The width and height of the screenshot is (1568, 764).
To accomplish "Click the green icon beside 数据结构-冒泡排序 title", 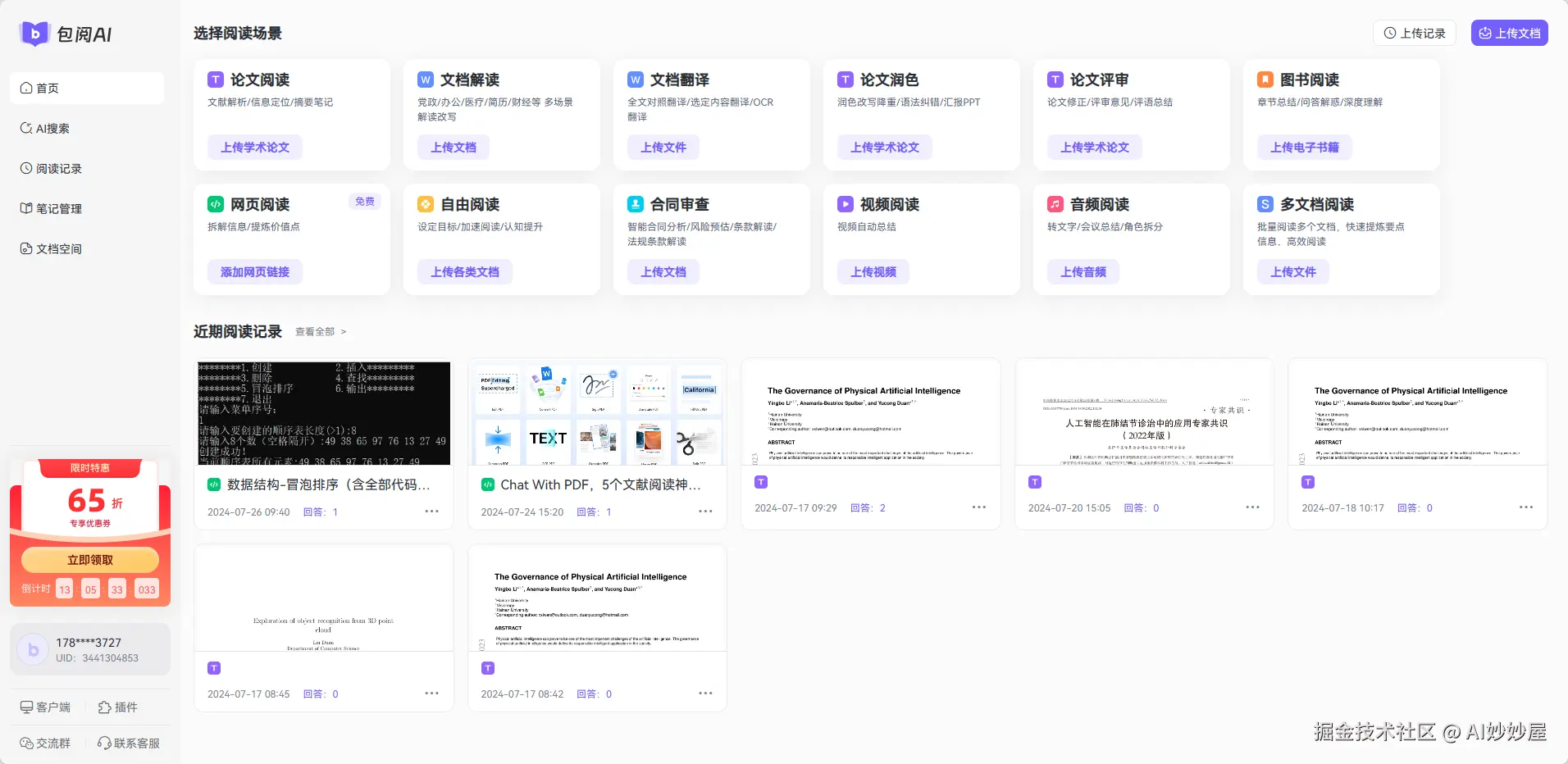I will pyautogui.click(x=214, y=484).
